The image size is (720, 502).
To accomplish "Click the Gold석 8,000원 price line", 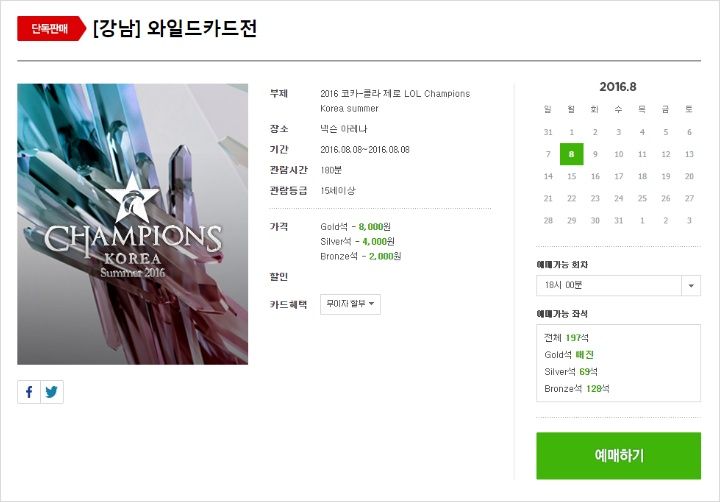I will pyautogui.click(x=355, y=226).
